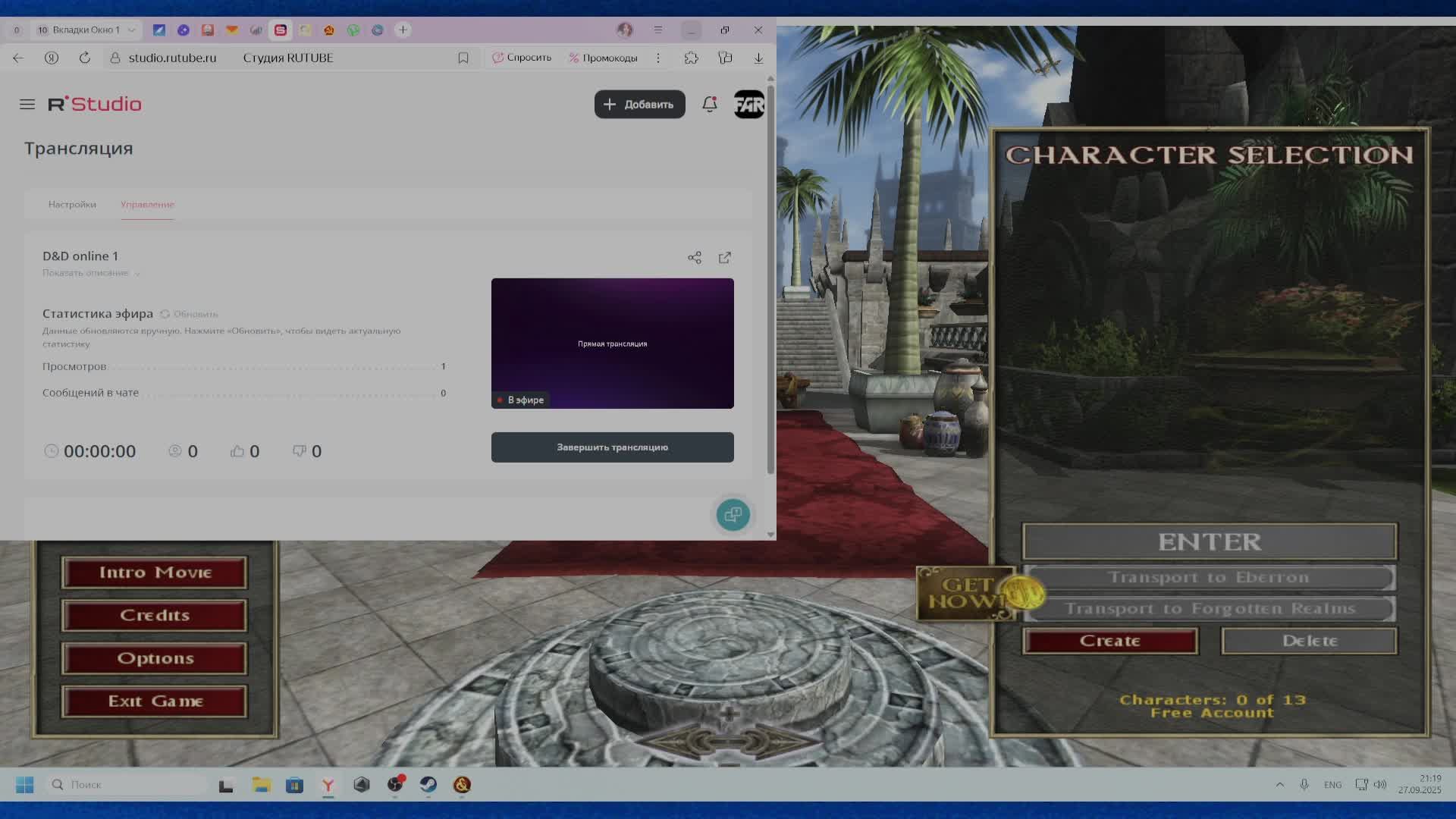
Task: Show hidden system tray icons
Action: click(x=1280, y=785)
